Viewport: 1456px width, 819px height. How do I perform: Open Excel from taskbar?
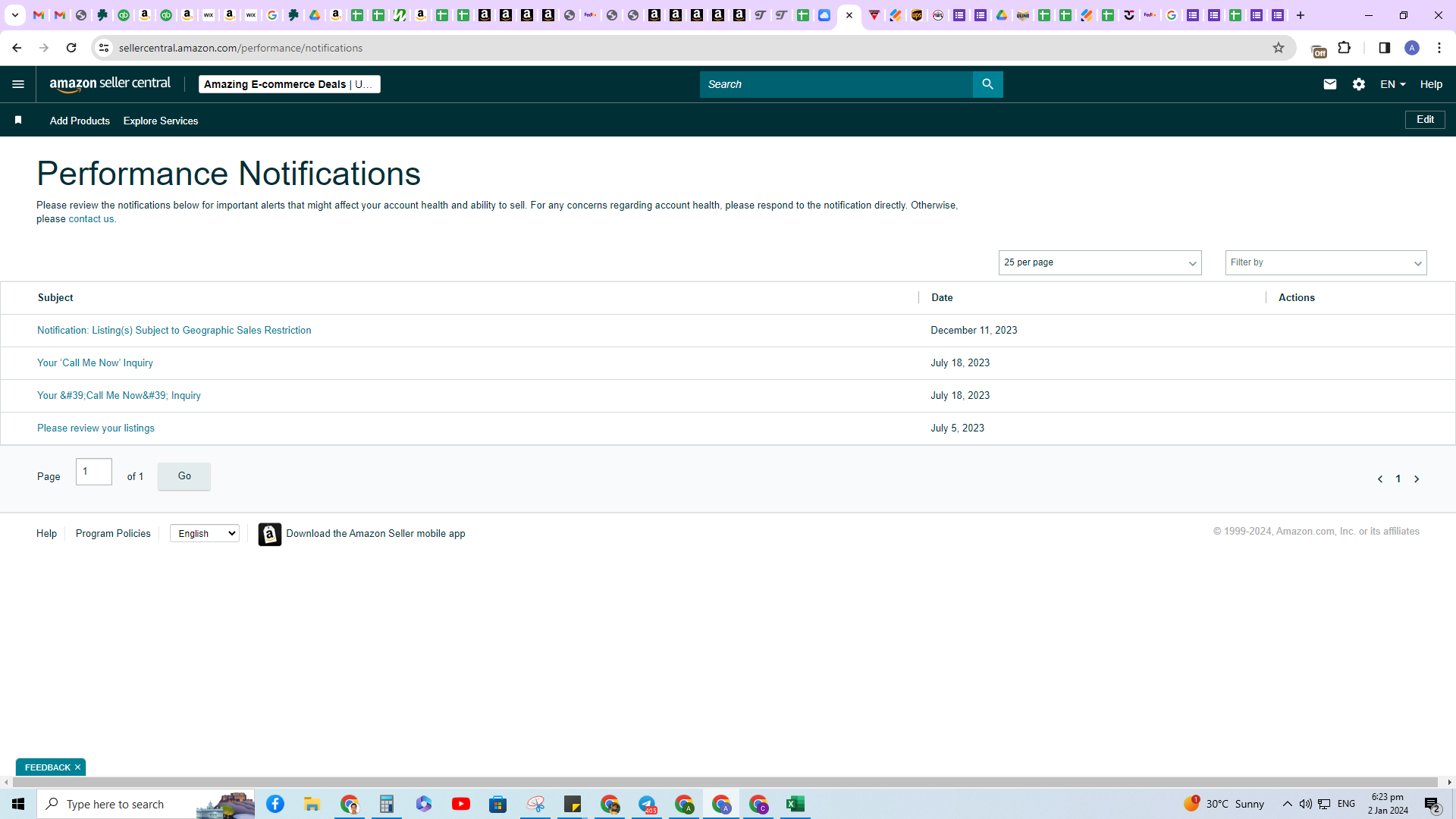[795, 804]
